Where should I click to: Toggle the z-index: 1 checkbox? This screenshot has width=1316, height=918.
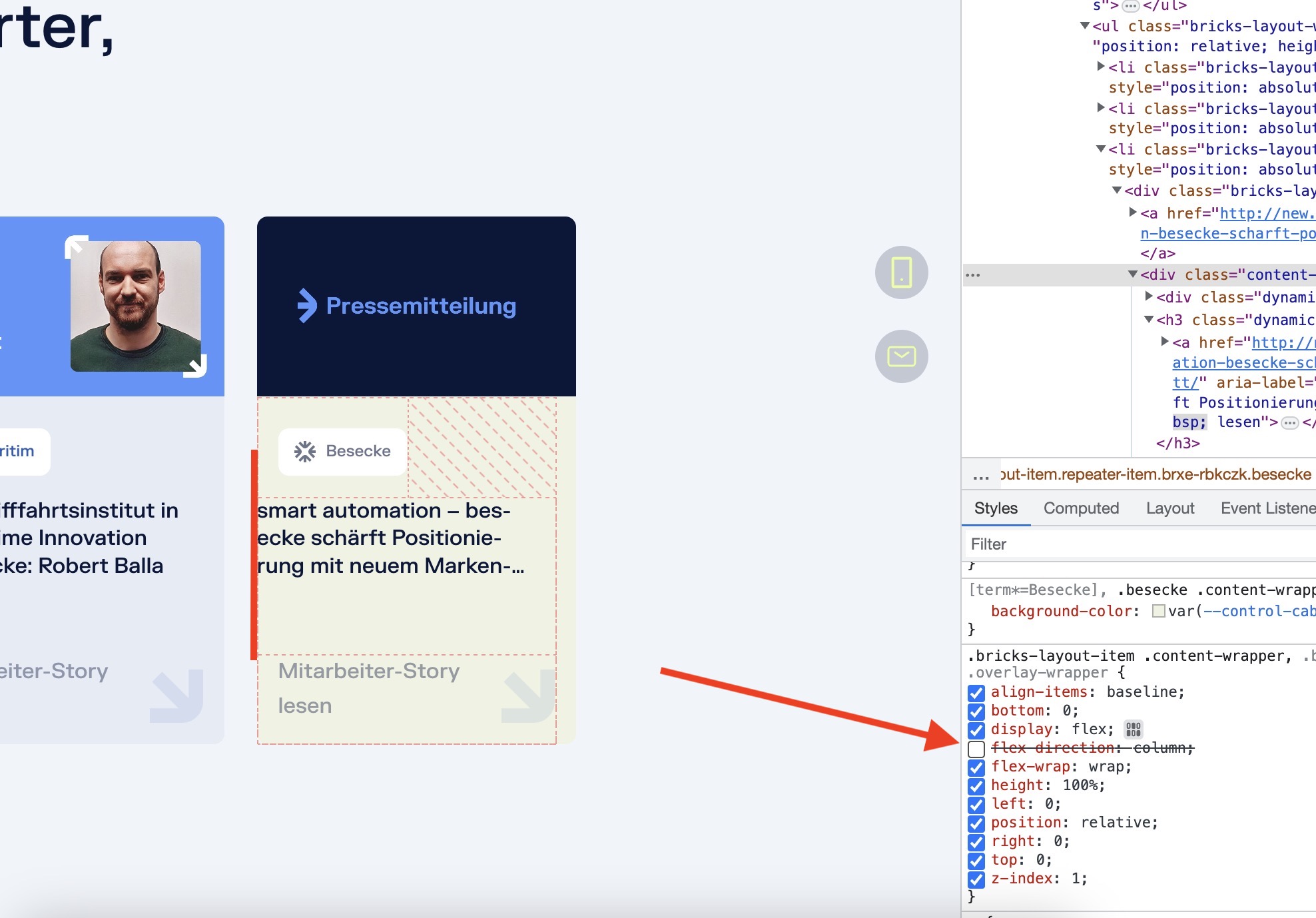pos(976,879)
